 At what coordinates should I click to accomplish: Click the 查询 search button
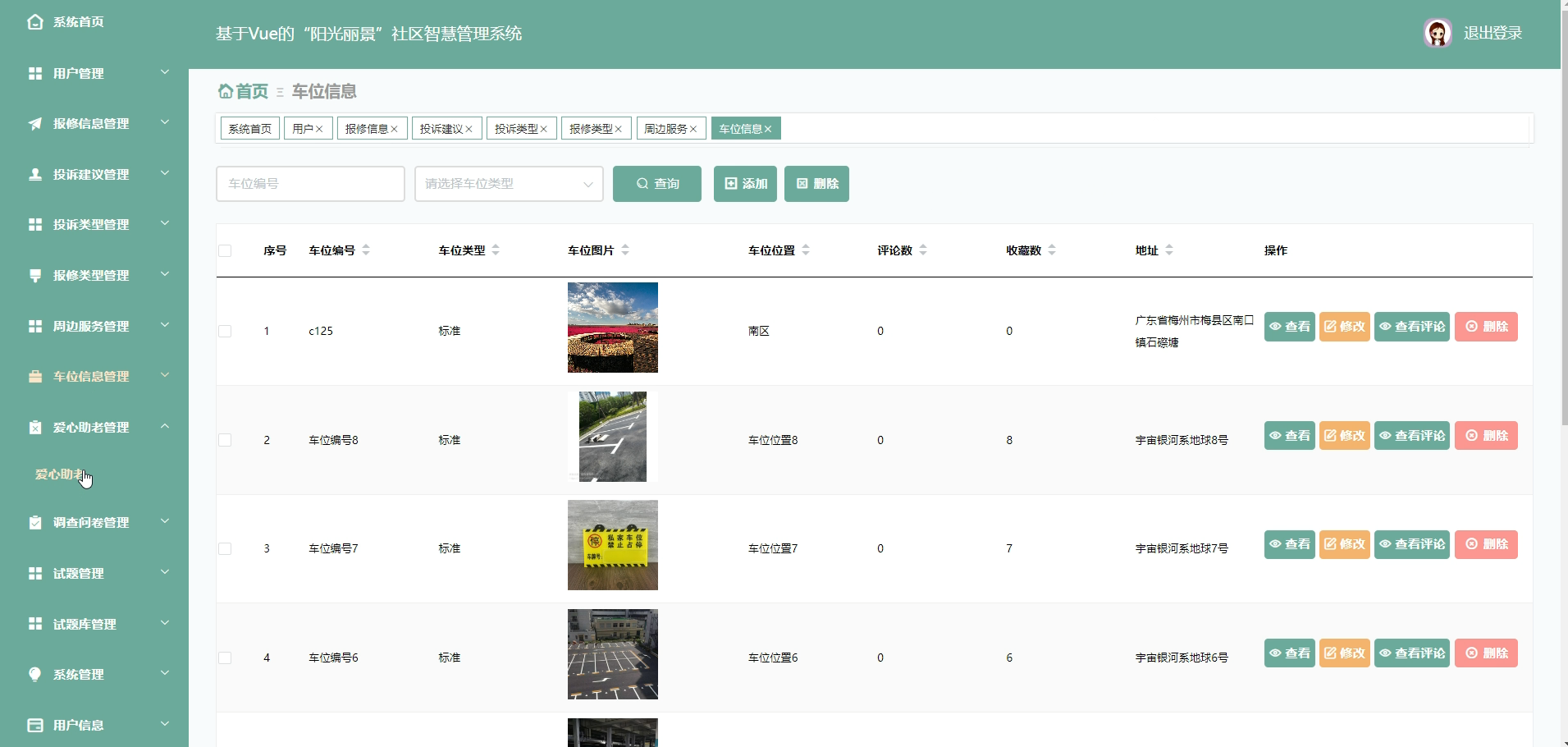point(657,184)
